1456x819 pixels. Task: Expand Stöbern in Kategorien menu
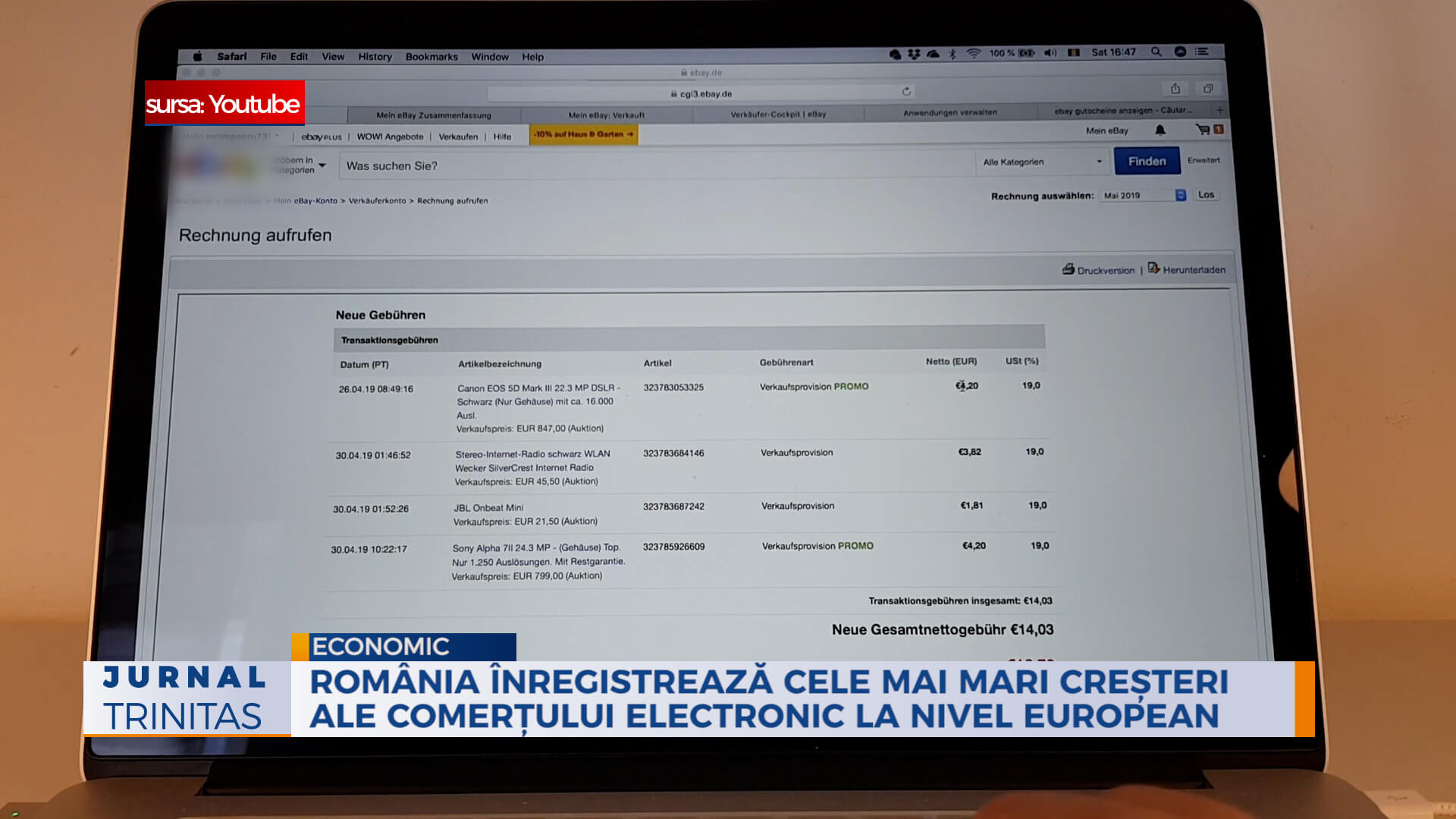click(300, 165)
